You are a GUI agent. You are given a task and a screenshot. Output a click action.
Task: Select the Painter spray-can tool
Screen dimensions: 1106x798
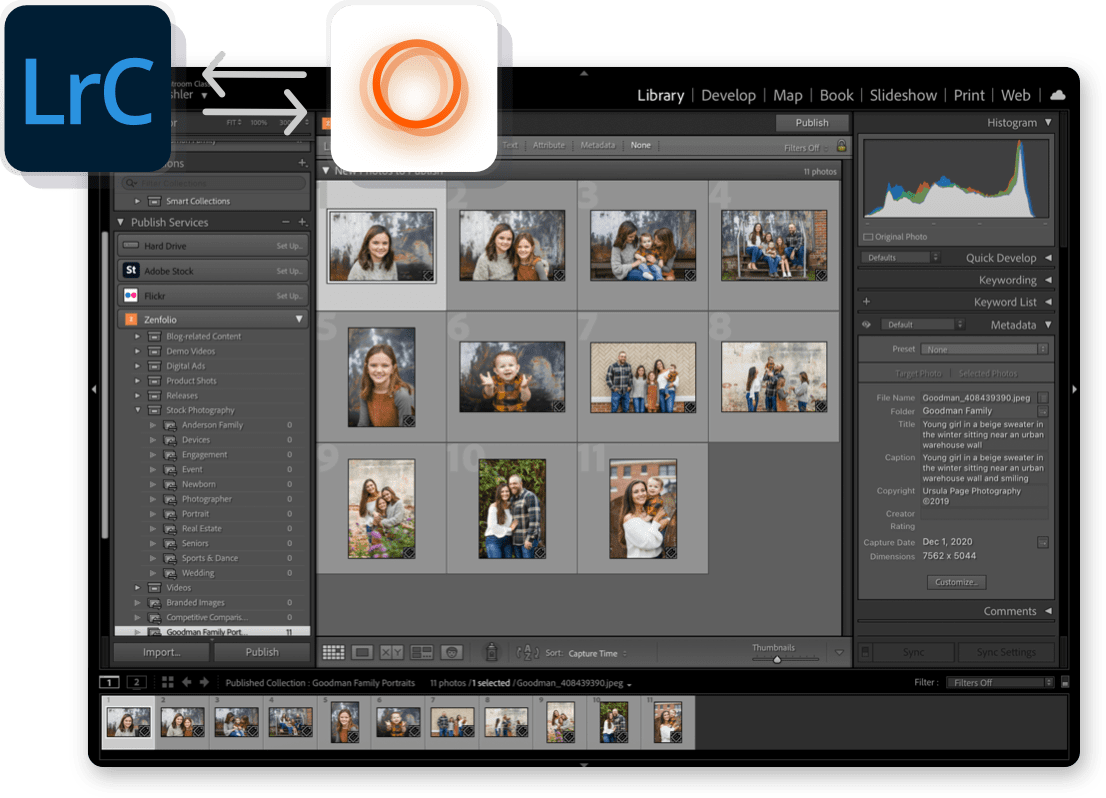[491, 651]
